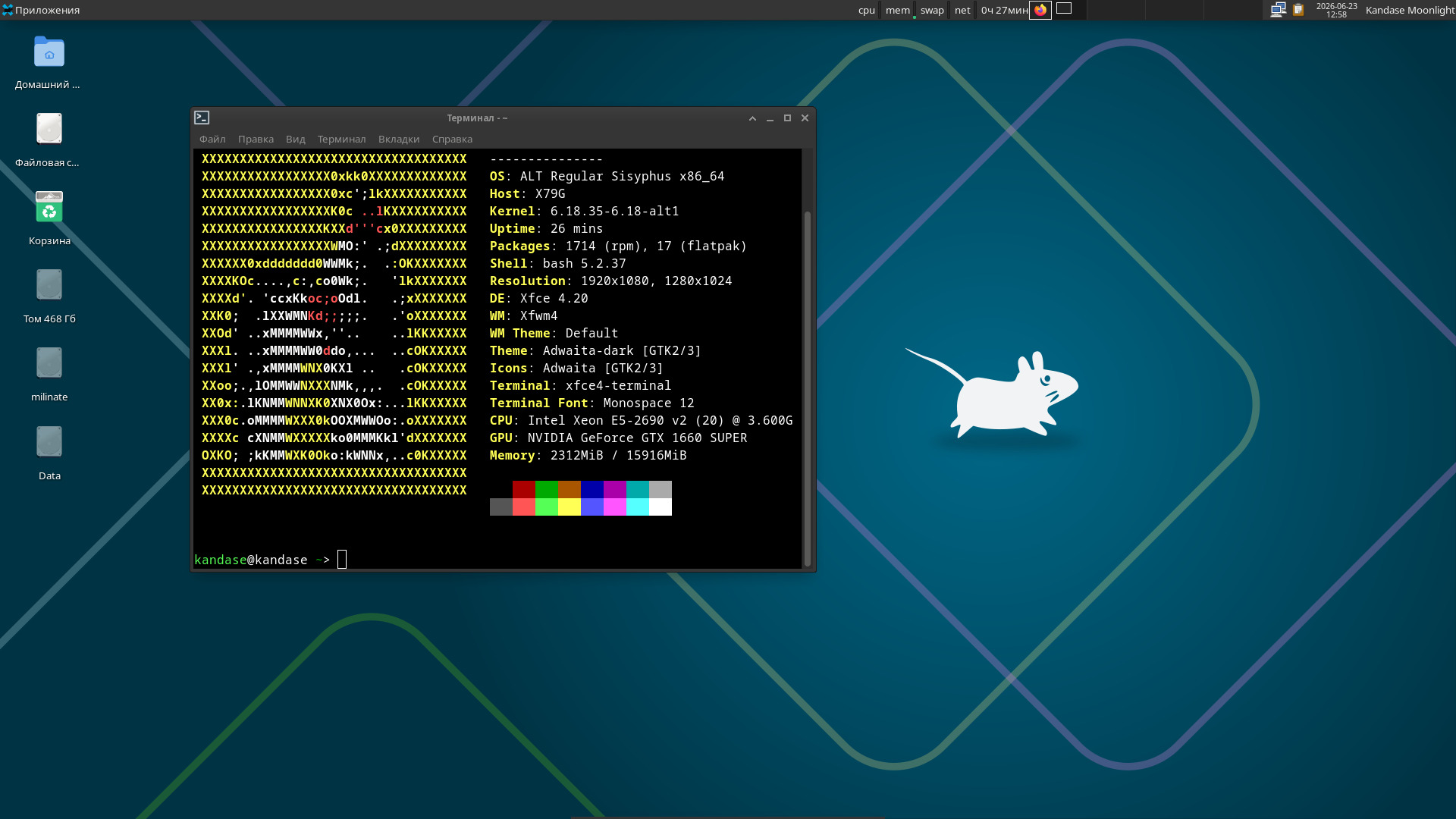
Task: Click the net monitor in the panel
Action: point(962,10)
